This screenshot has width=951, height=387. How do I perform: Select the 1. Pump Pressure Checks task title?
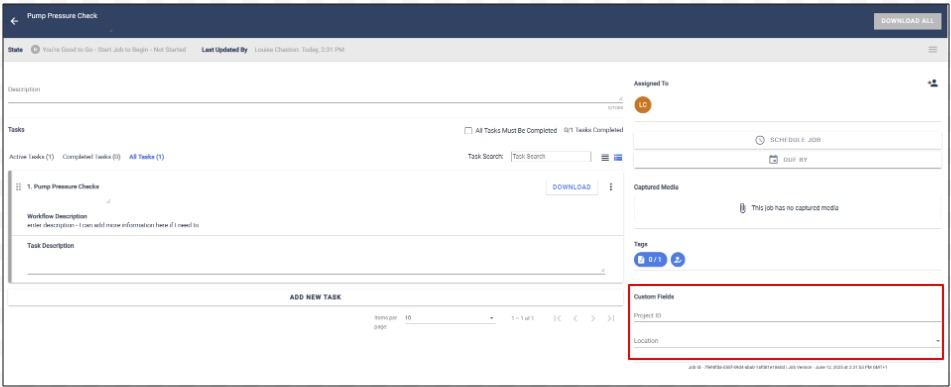pyautogui.click(x=63, y=187)
